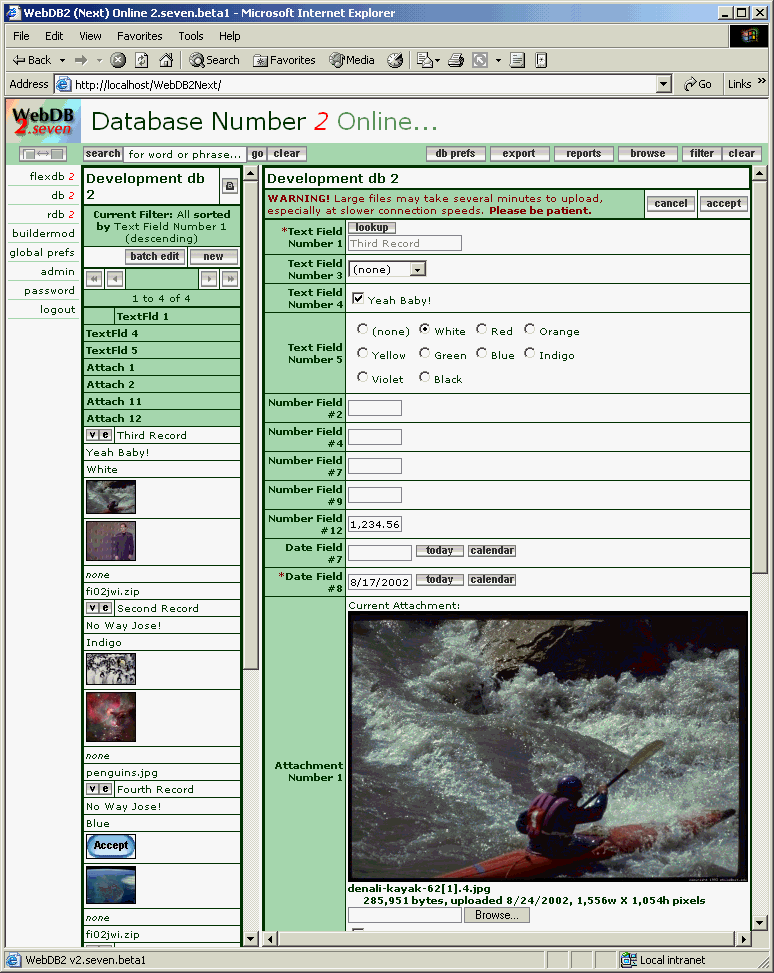Click the IE Back button
774x973 pixels.
pos(32,60)
